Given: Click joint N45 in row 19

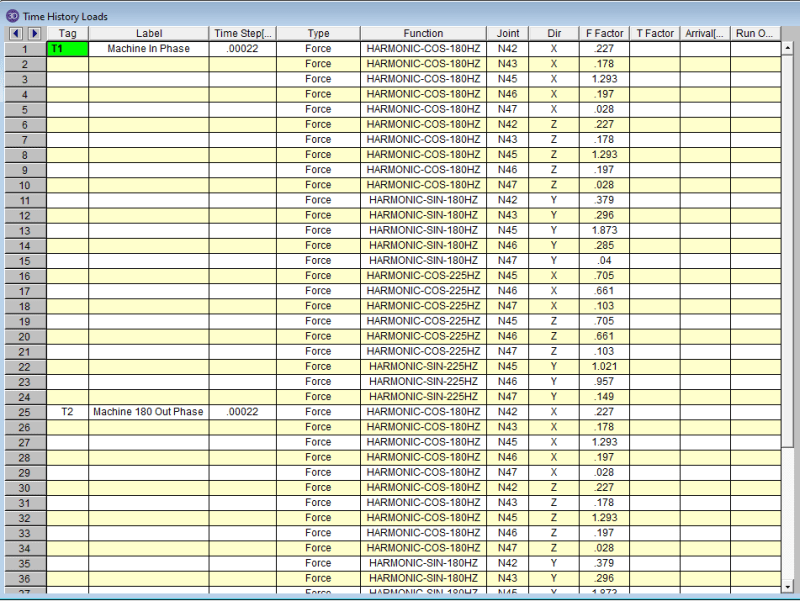Looking at the screenshot, I should click(508, 321).
